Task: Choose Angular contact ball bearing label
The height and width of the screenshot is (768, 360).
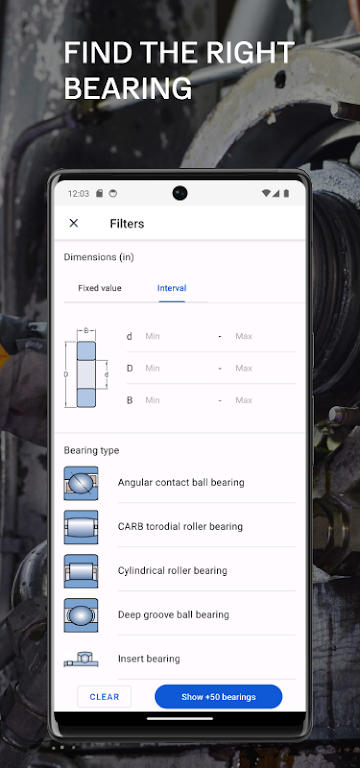Action: 181,482
